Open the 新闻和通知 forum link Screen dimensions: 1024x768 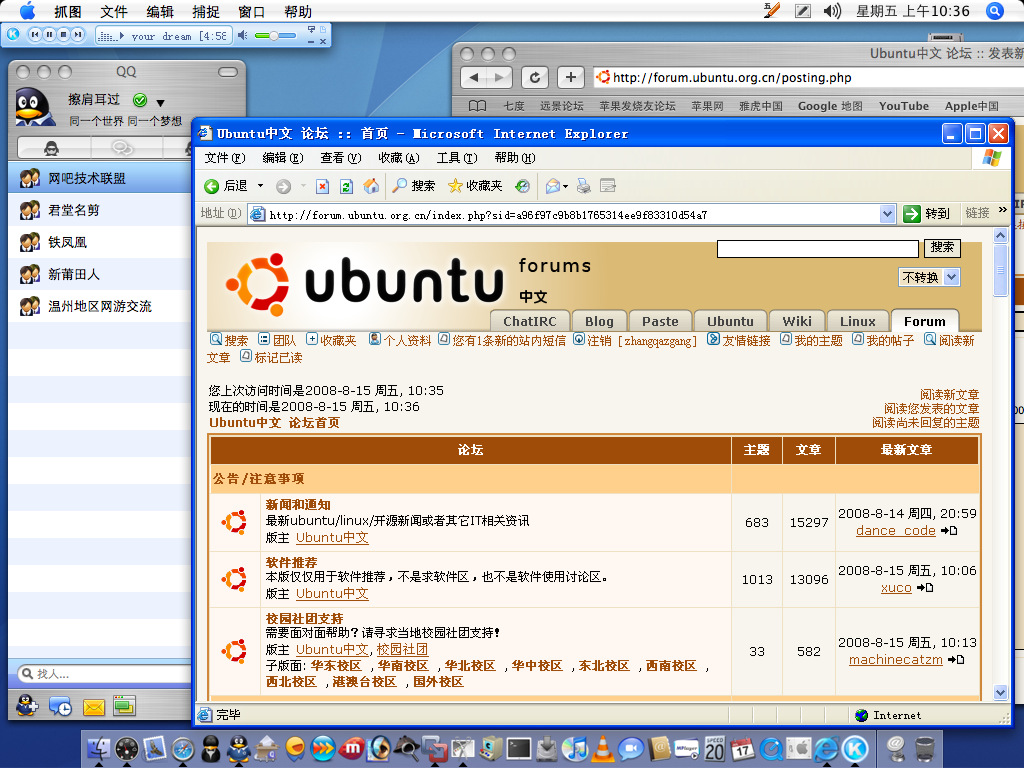pos(298,505)
